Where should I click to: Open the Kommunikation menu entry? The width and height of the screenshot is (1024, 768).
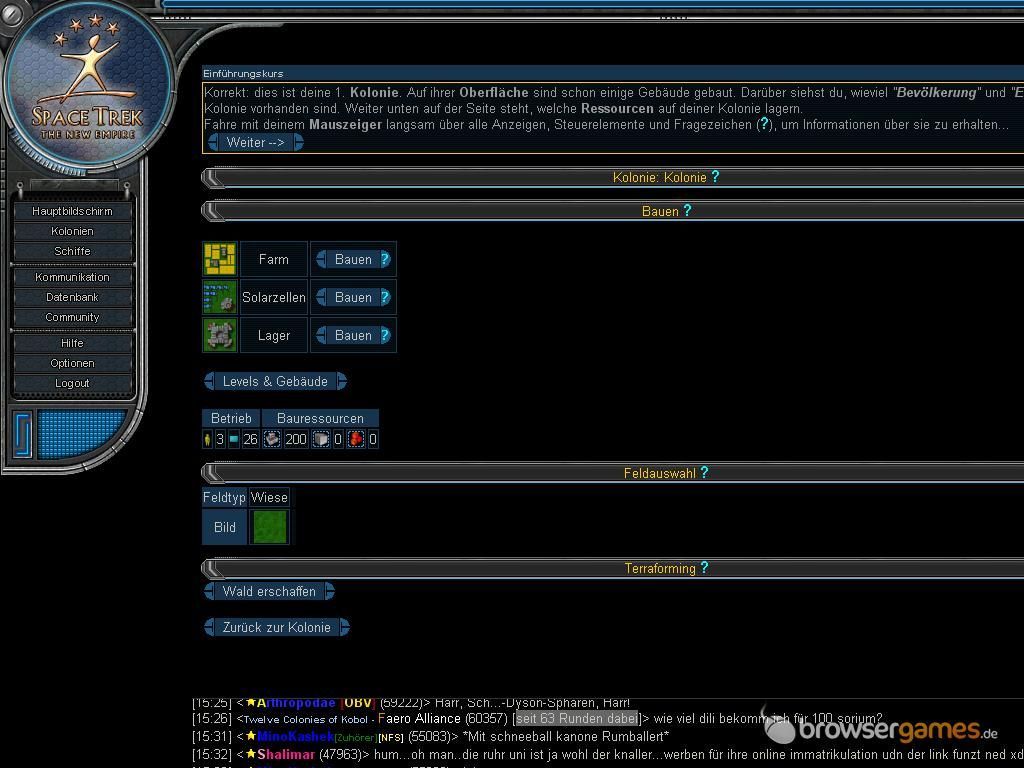pyautogui.click(x=72, y=277)
